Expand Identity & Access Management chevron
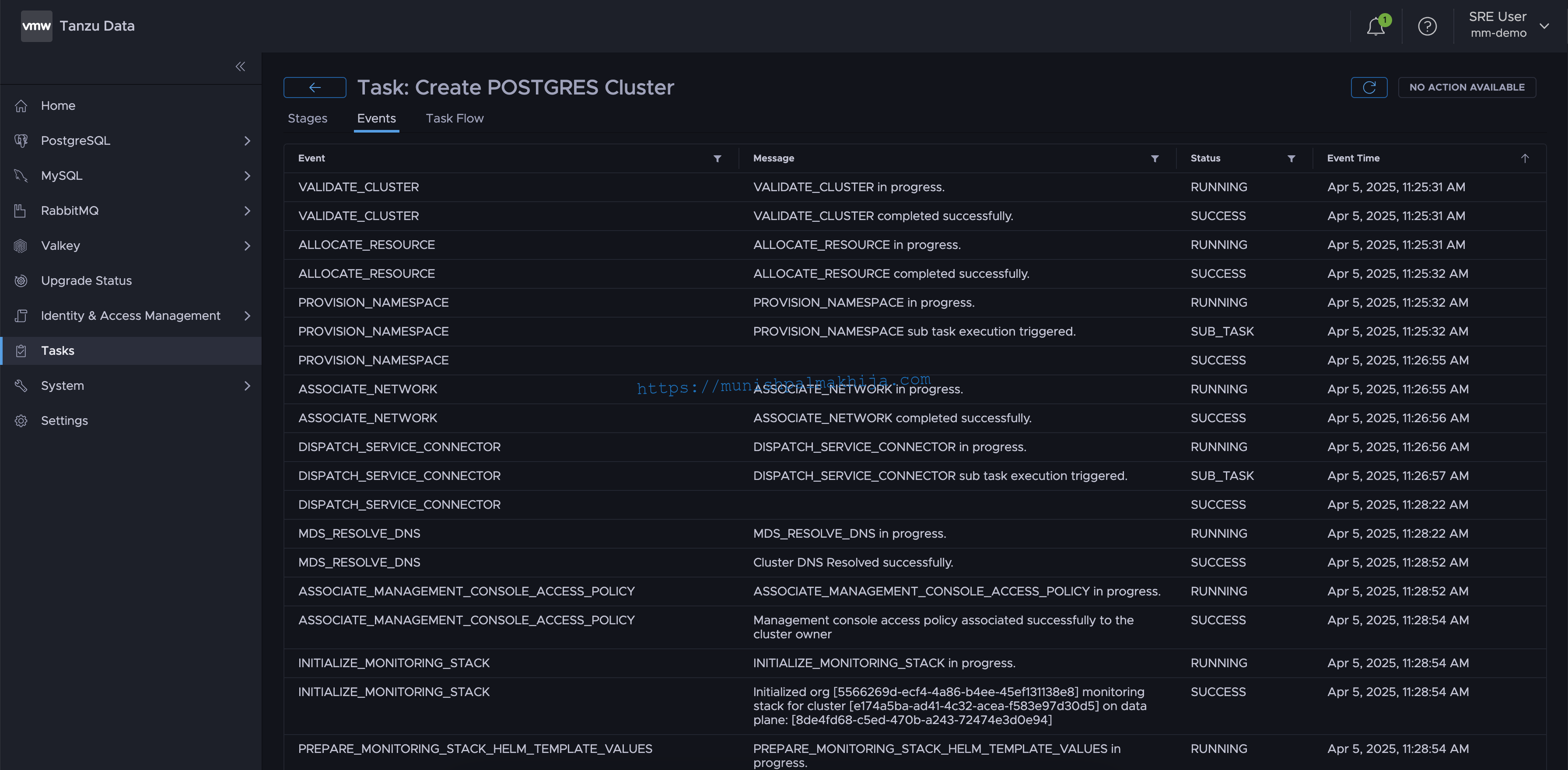 pos(247,316)
